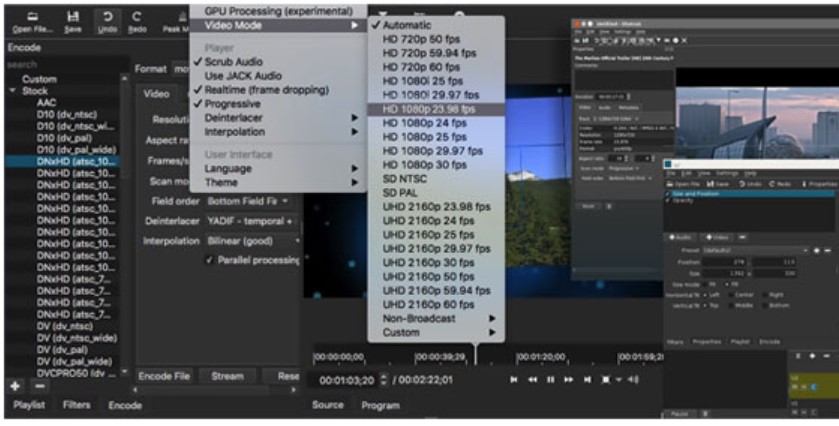This screenshot has width=839, height=426.
Task: Select HD 720p 60 fps mode
Action: point(436,67)
